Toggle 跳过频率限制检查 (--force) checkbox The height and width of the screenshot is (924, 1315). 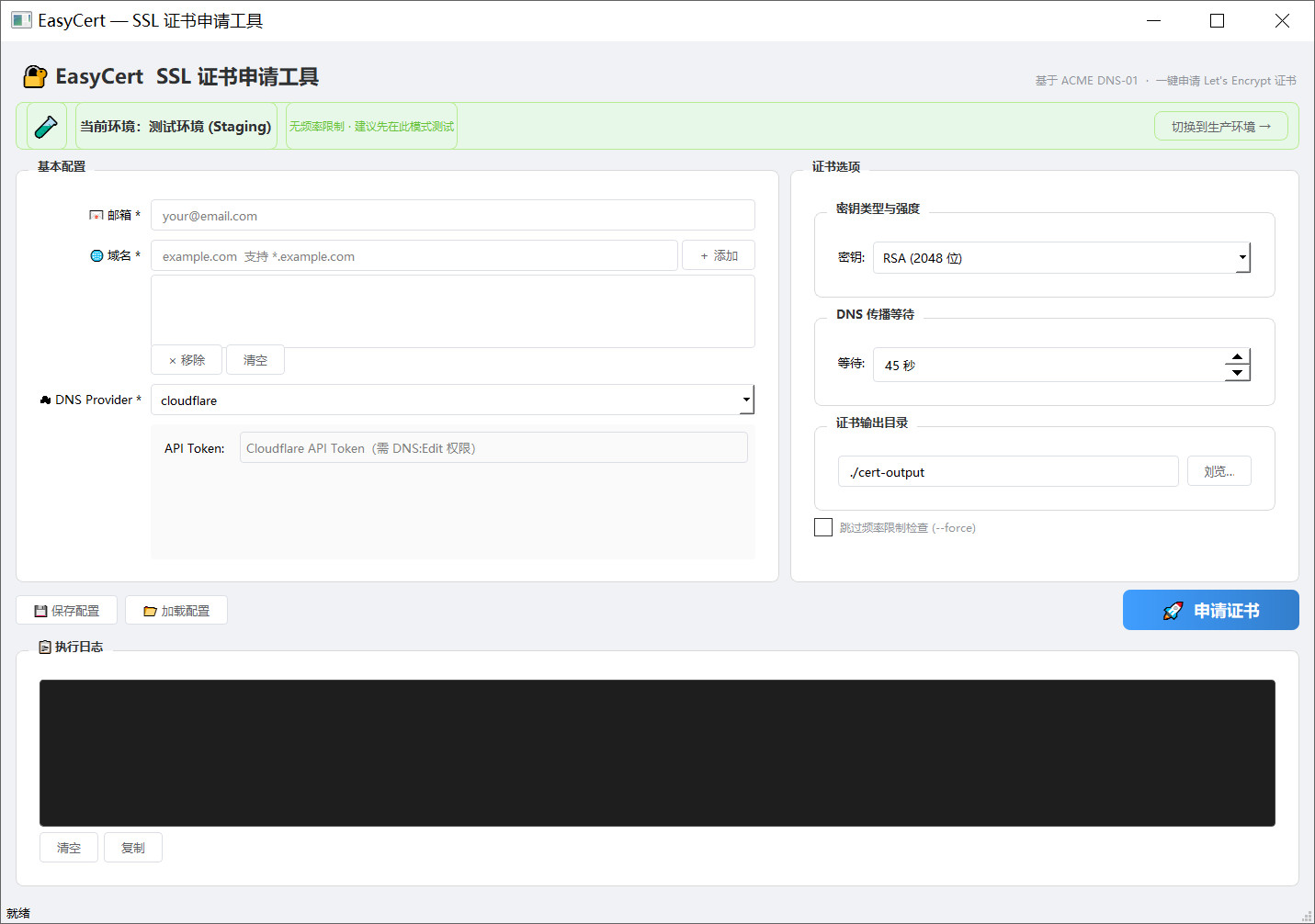coord(823,527)
